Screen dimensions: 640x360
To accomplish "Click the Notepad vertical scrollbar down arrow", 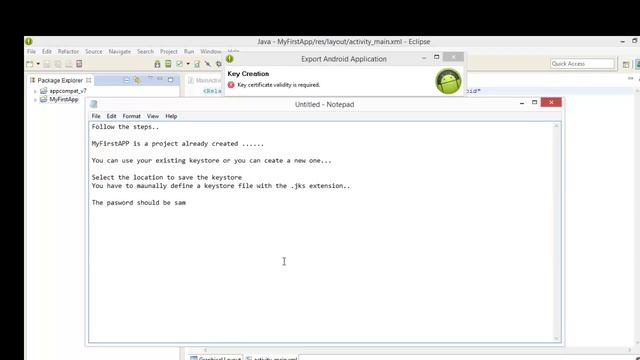I will pyautogui.click(x=556, y=338).
